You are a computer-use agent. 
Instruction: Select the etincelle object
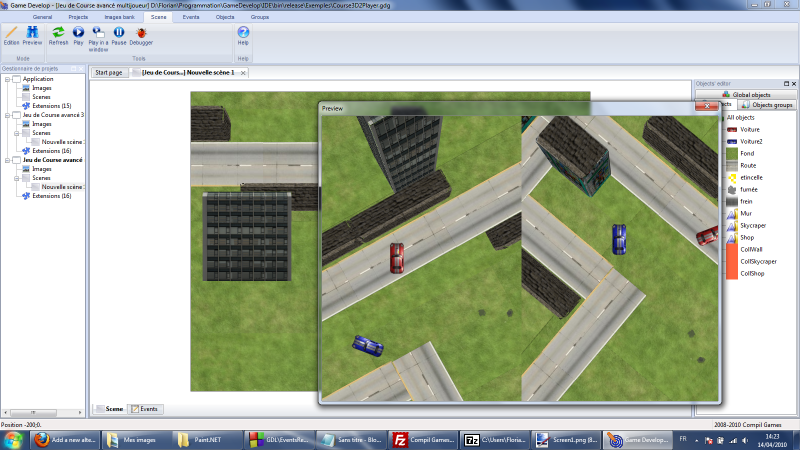pyautogui.click(x=751, y=178)
